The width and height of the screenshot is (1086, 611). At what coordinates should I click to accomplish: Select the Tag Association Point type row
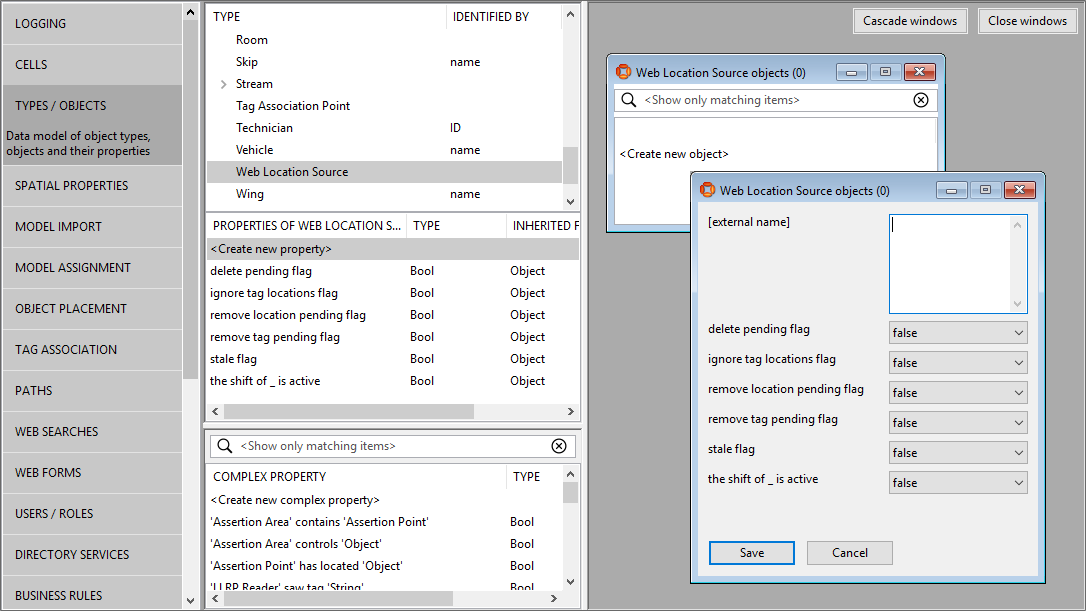tap(384, 105)
